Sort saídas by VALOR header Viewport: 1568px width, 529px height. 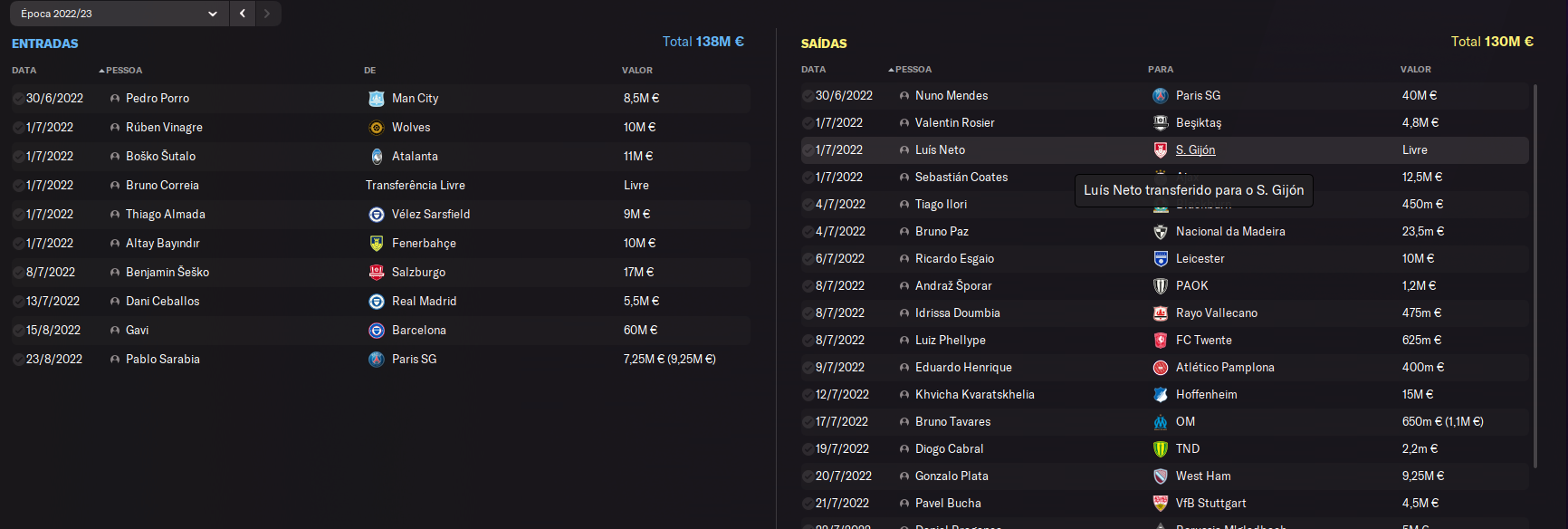[1416, 70]
